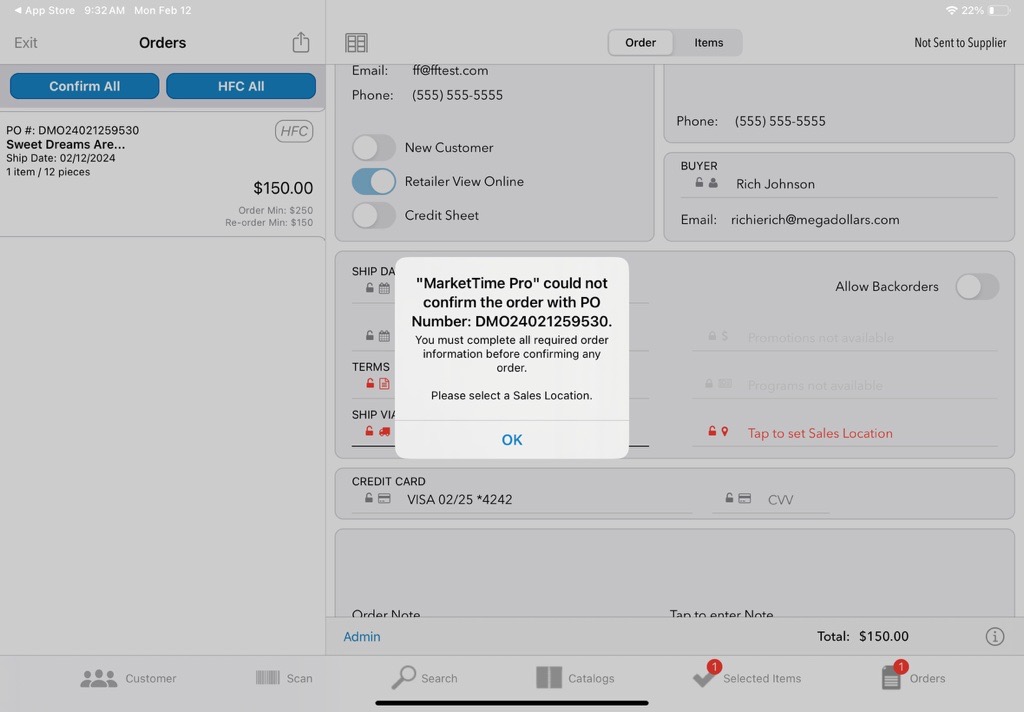The width and height of the screenshot is (1024, 712).
Task: Tap the lock icon beside Programs
Action: pyautogui.click(x=709, y=383)
